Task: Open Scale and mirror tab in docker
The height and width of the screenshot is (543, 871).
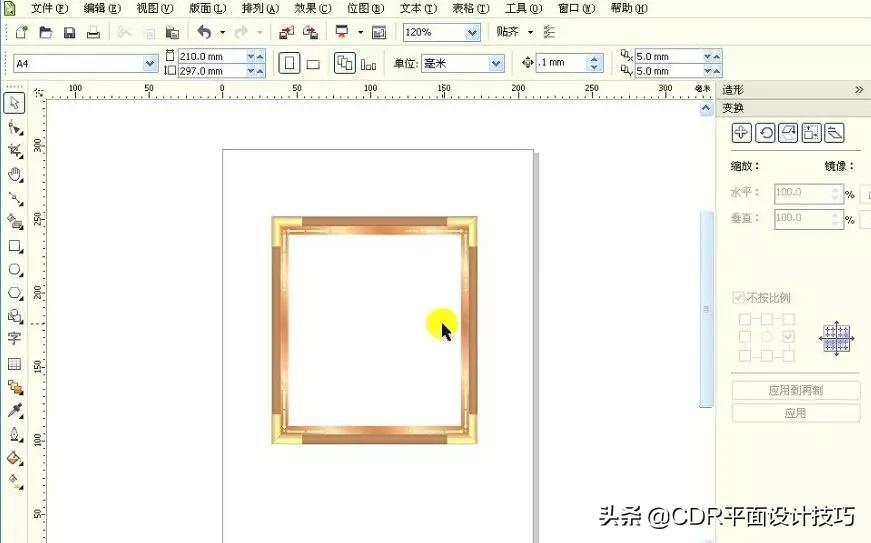Action: (788, 133)
